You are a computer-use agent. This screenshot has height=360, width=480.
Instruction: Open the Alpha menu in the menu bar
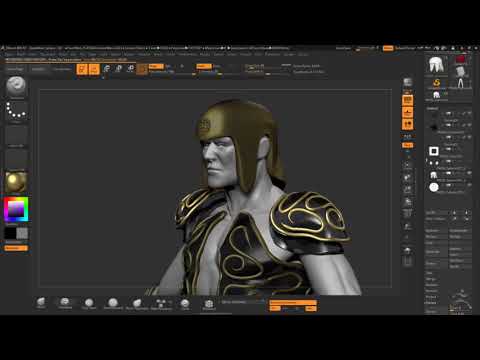point(9,54)
